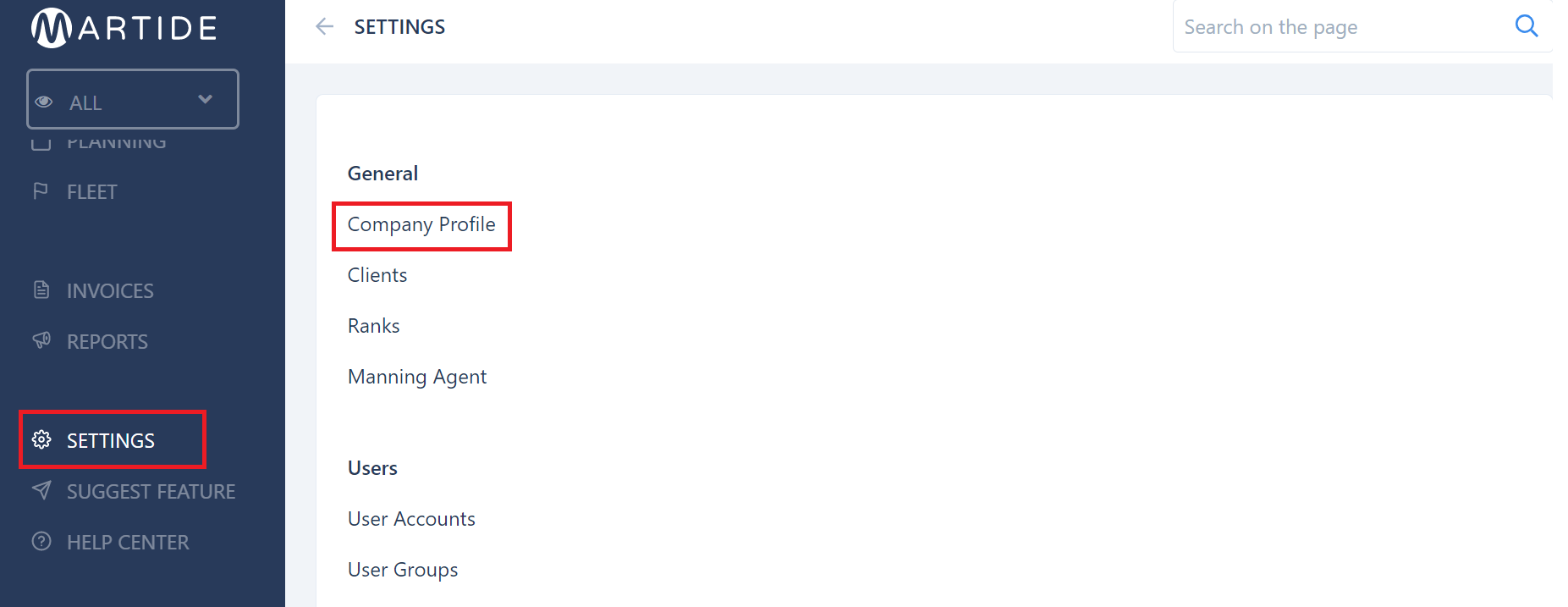
Task: Open User Accounts under Users
Action: 411,519
